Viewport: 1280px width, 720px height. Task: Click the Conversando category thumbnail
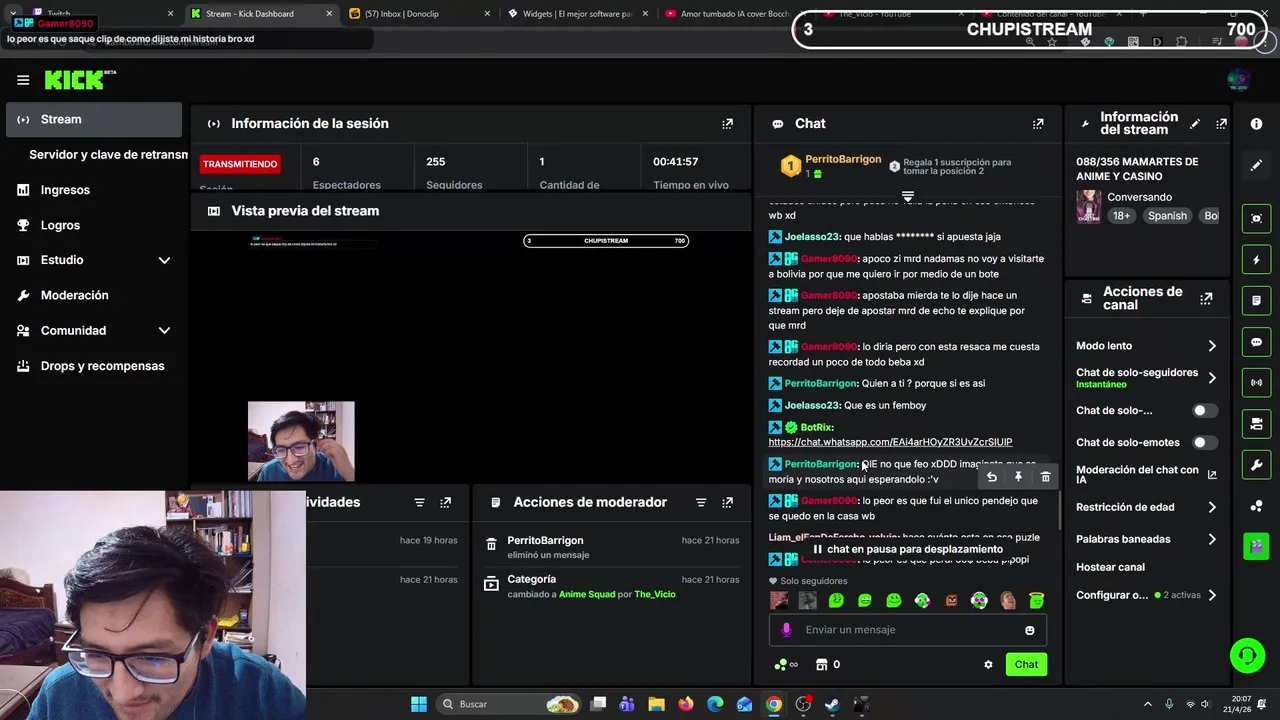pos(1088,207)
